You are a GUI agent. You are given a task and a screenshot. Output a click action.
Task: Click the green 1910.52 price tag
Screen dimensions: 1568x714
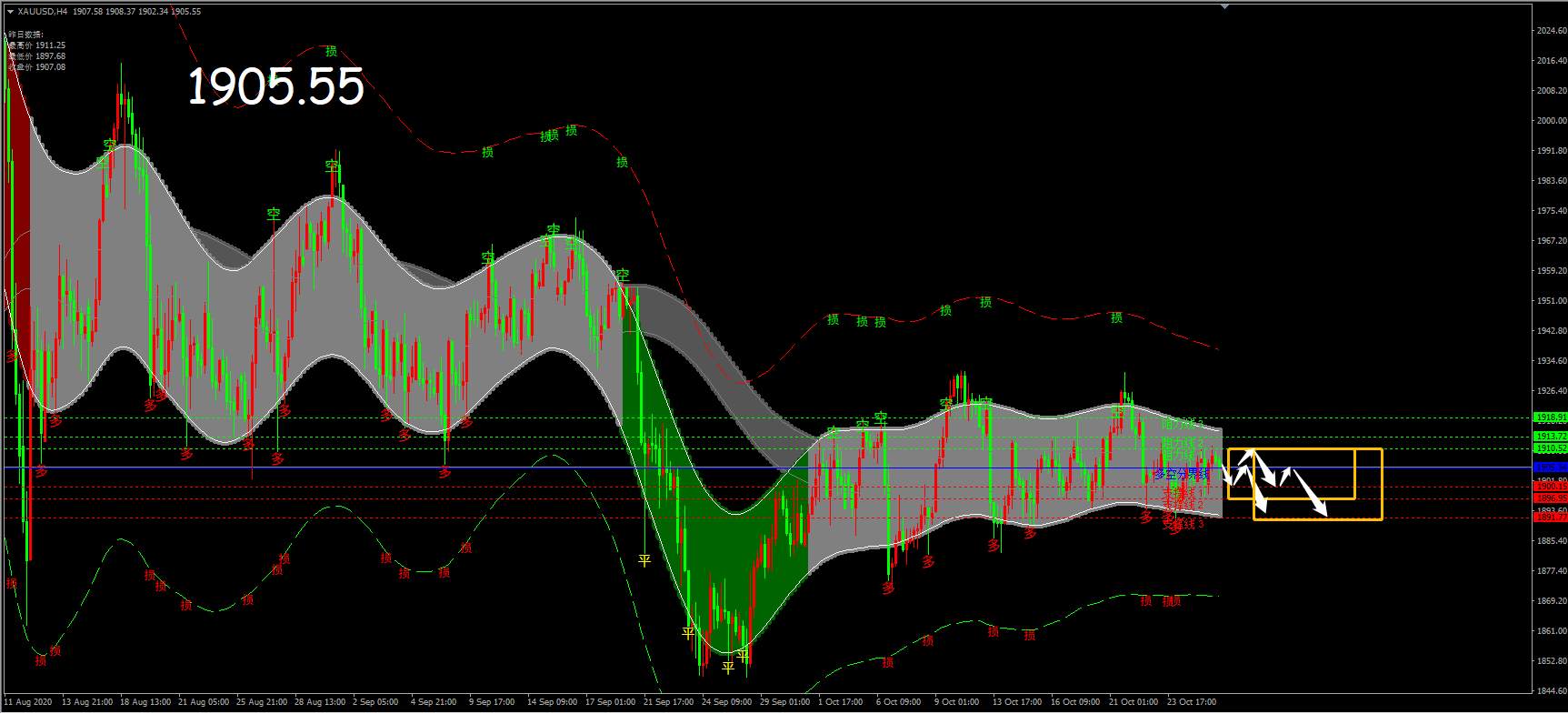pyautogui.click(x=1550, y=448)
